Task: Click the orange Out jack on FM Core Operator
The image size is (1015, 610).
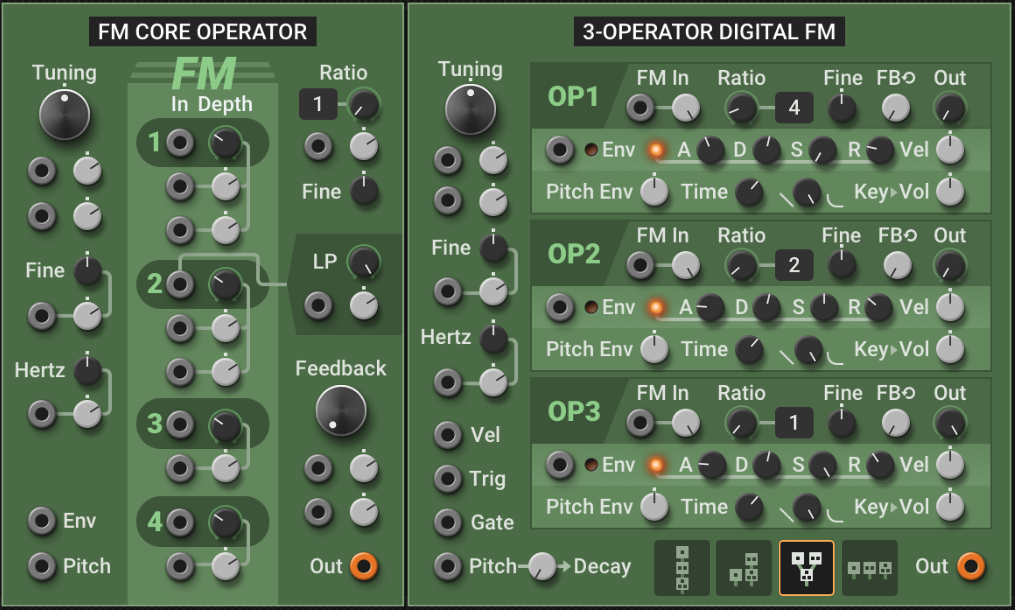Action: click(363, 566)
